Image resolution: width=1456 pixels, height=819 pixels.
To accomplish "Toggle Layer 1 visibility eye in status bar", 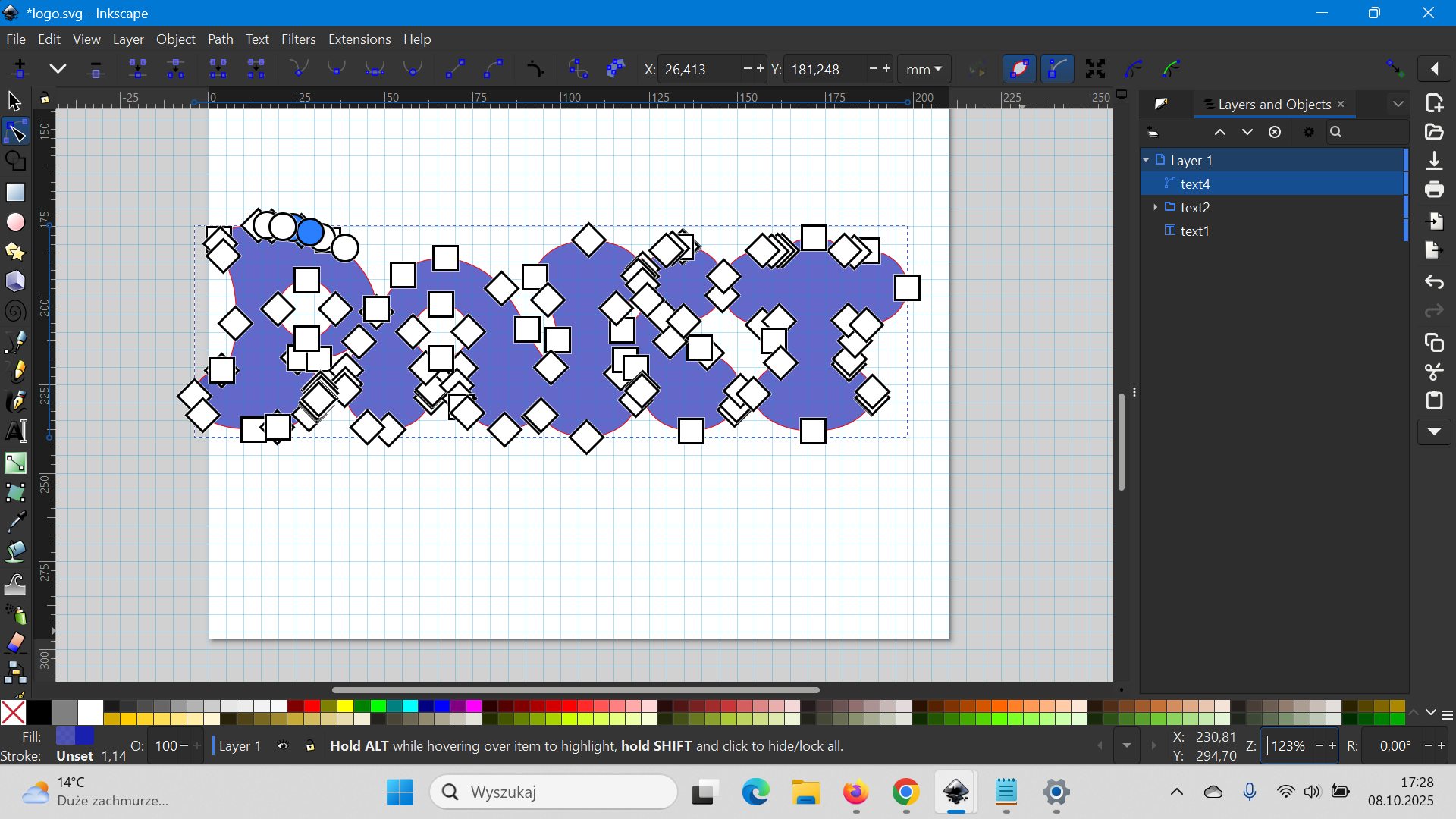I will click(x=283, y=746).
